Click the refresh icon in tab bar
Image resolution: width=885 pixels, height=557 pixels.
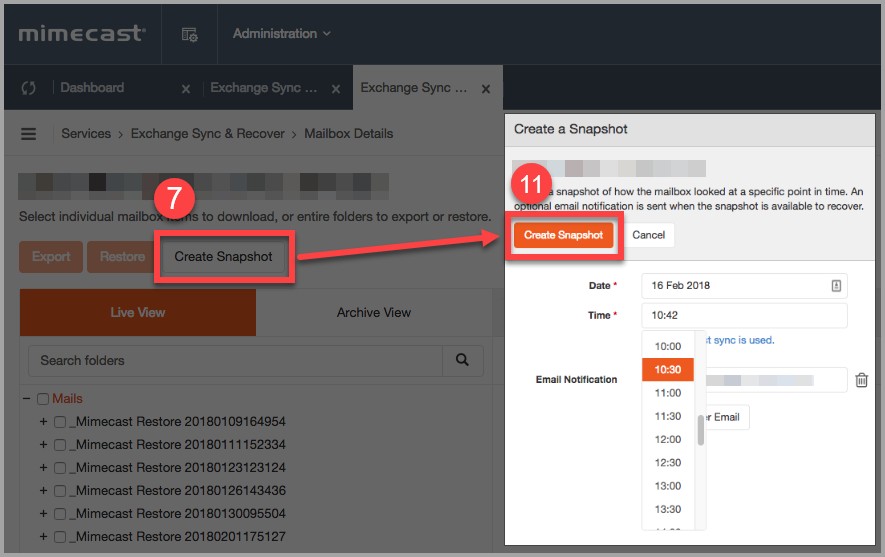click(28, 88)
